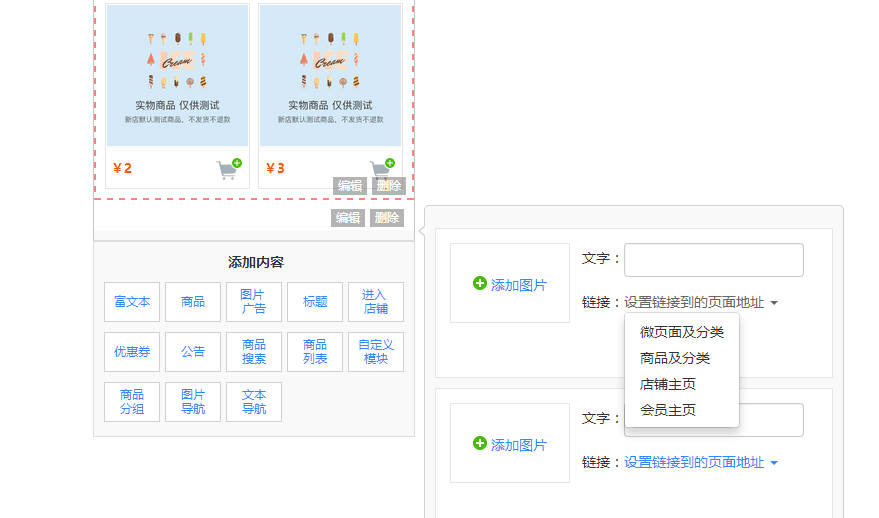Insert a 图片广告 module
The width and height of the screenshot is (879, 518).
pyautogui.click(x=254, y=302)
